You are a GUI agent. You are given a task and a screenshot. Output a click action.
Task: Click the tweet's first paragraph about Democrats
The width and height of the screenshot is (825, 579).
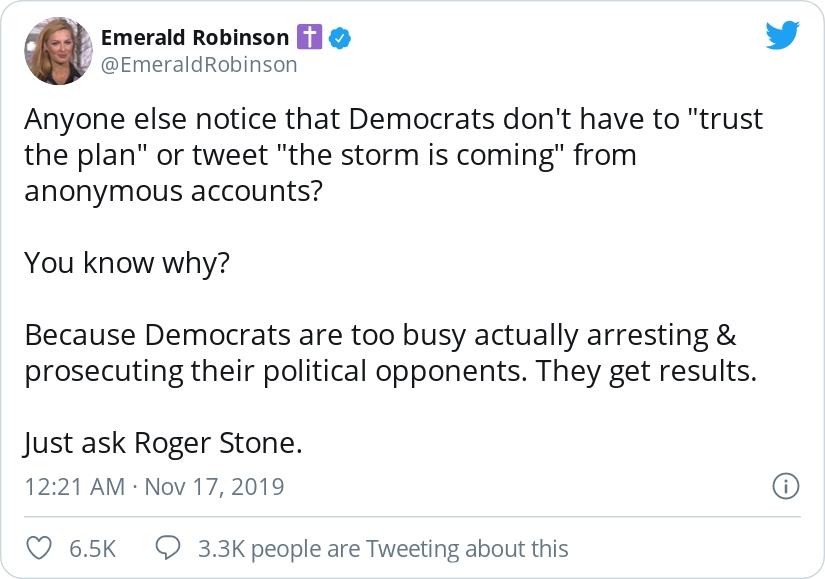[394, 155]
